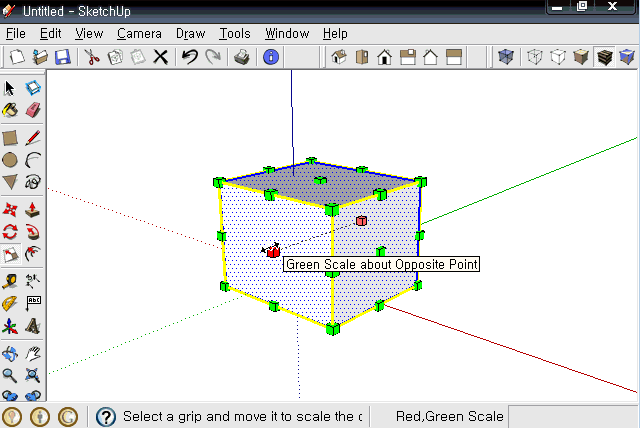Open the Tools menu
This screenshot has height=428, width=640.
(235, 33)
